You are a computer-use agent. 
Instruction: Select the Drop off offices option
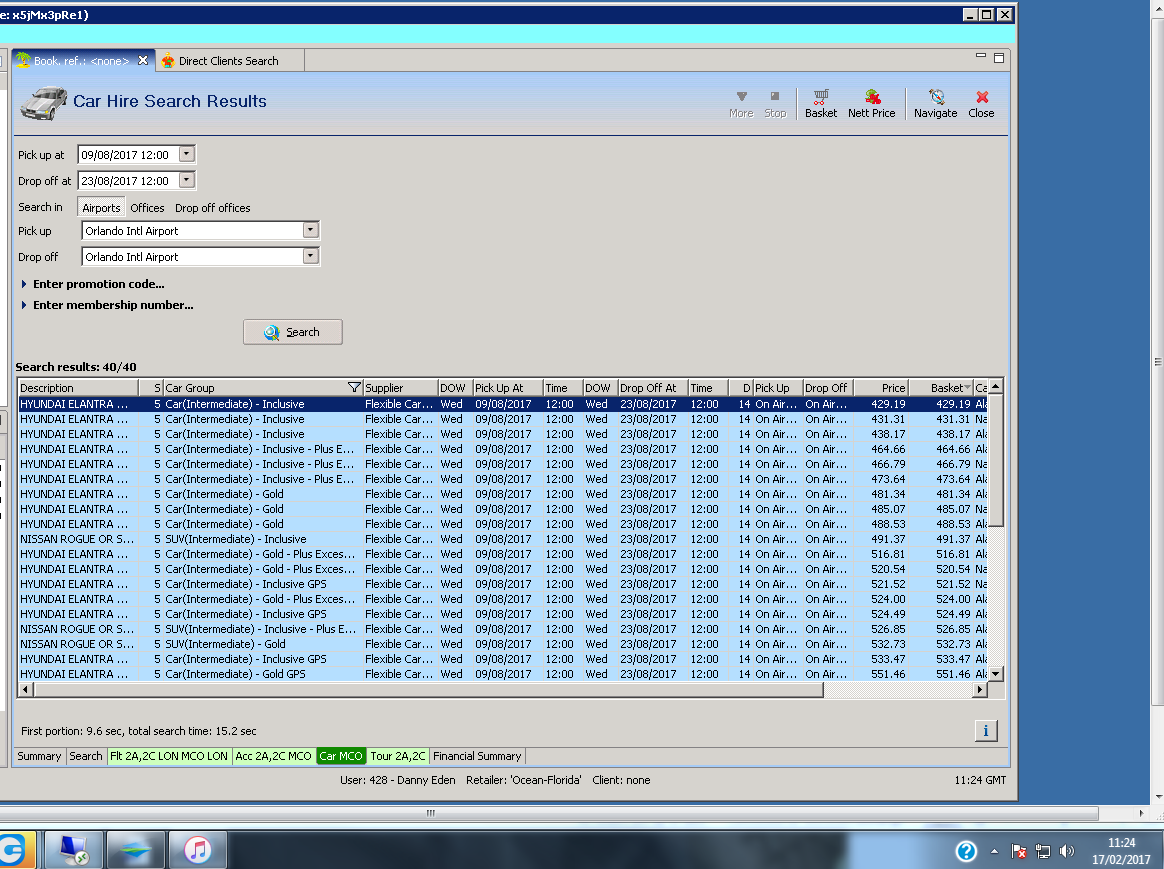(x=212, y=208)
